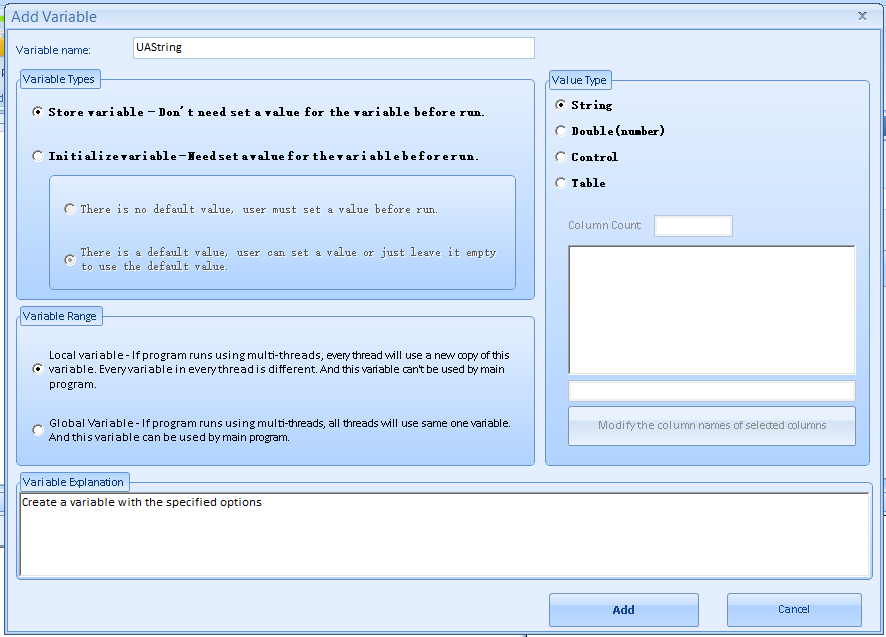Select the Store variable radio option
Image resolution: width=886 pixels, height=637 pixels.
pyautogui.click(x=39, y=113)
